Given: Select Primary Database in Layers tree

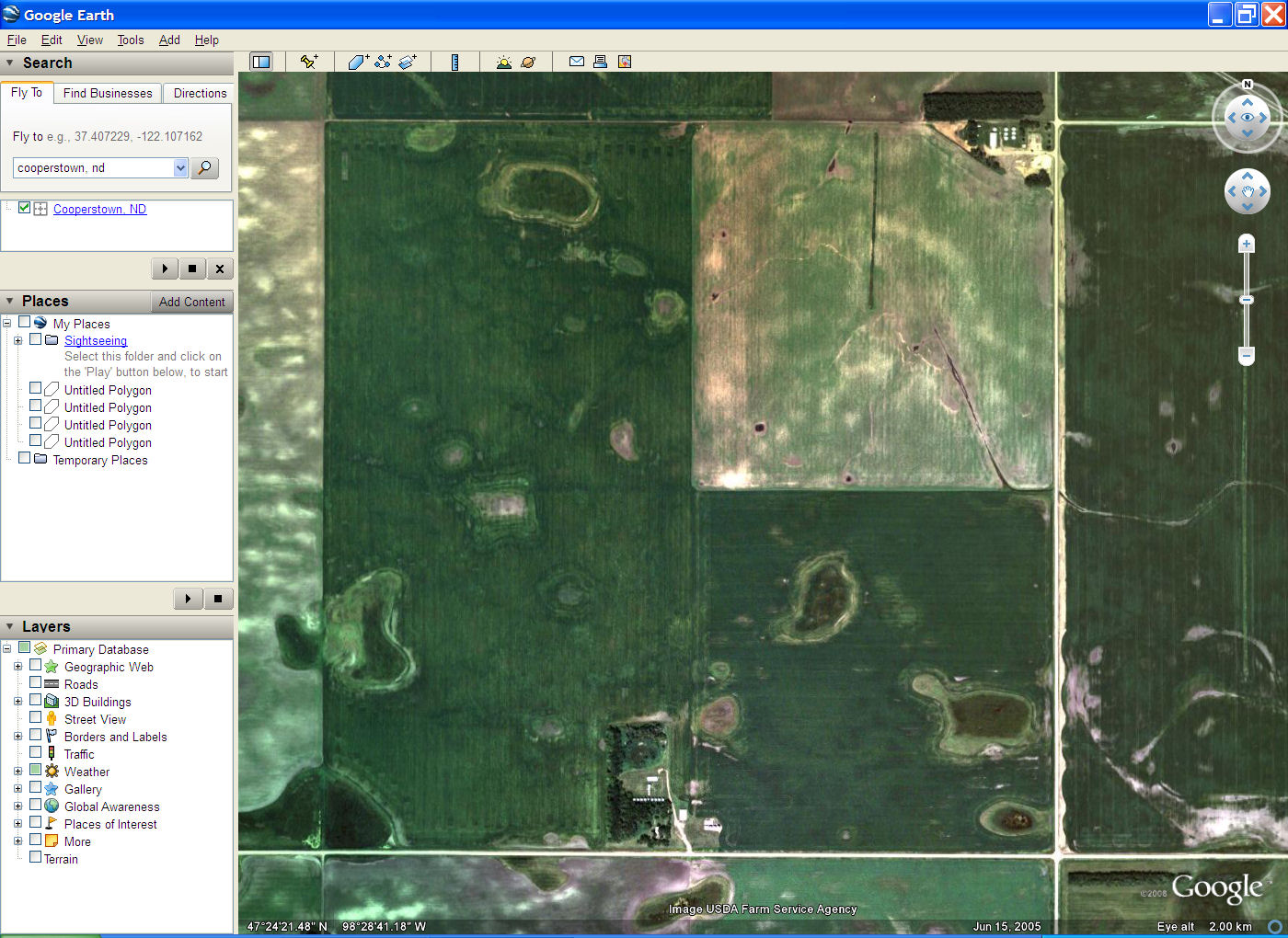Looking at the screenshot, I should coord(101,649).
